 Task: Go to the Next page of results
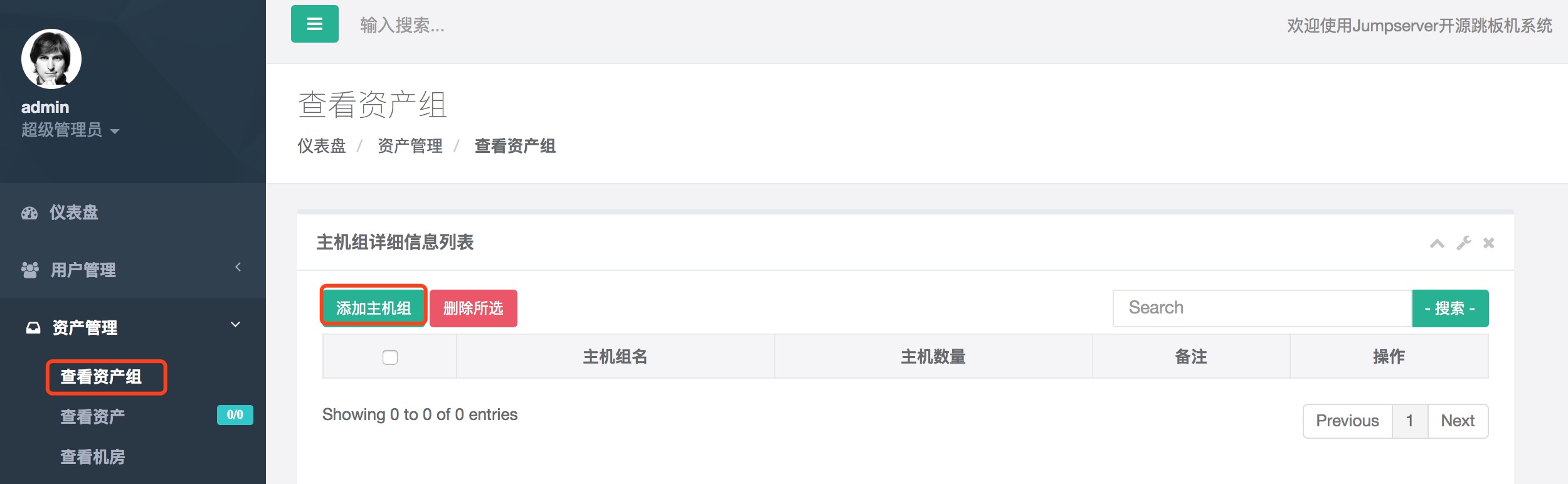point(1458,421)
